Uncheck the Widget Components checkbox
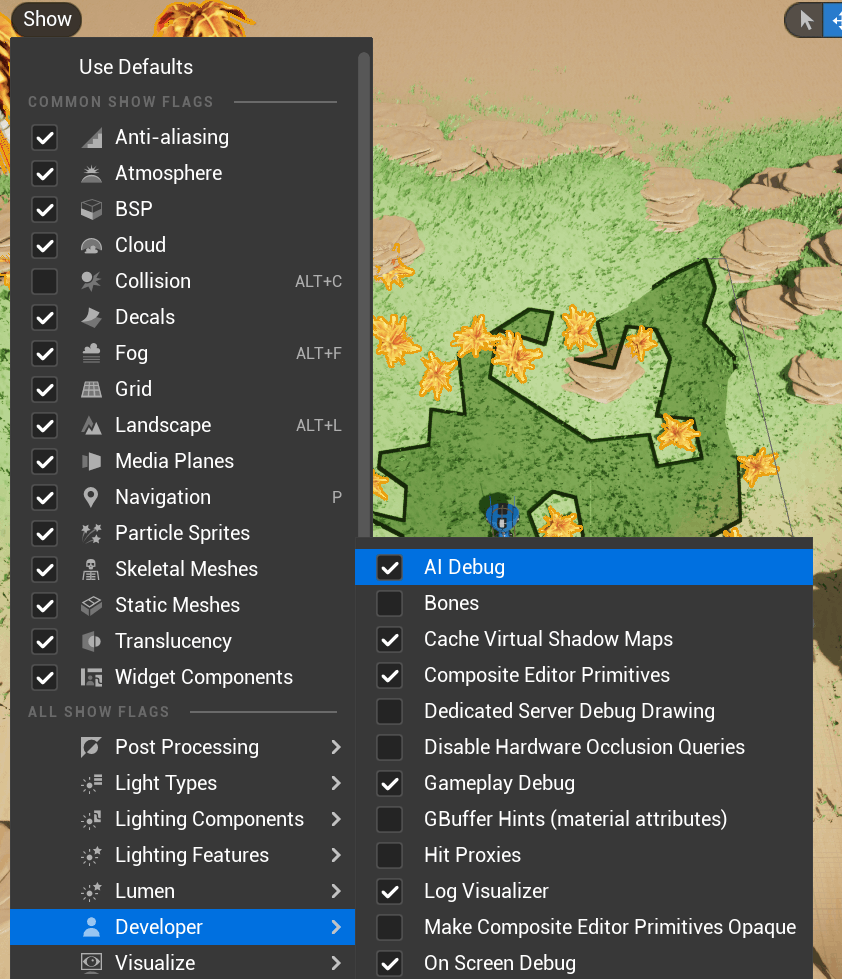 coord(45,677)
